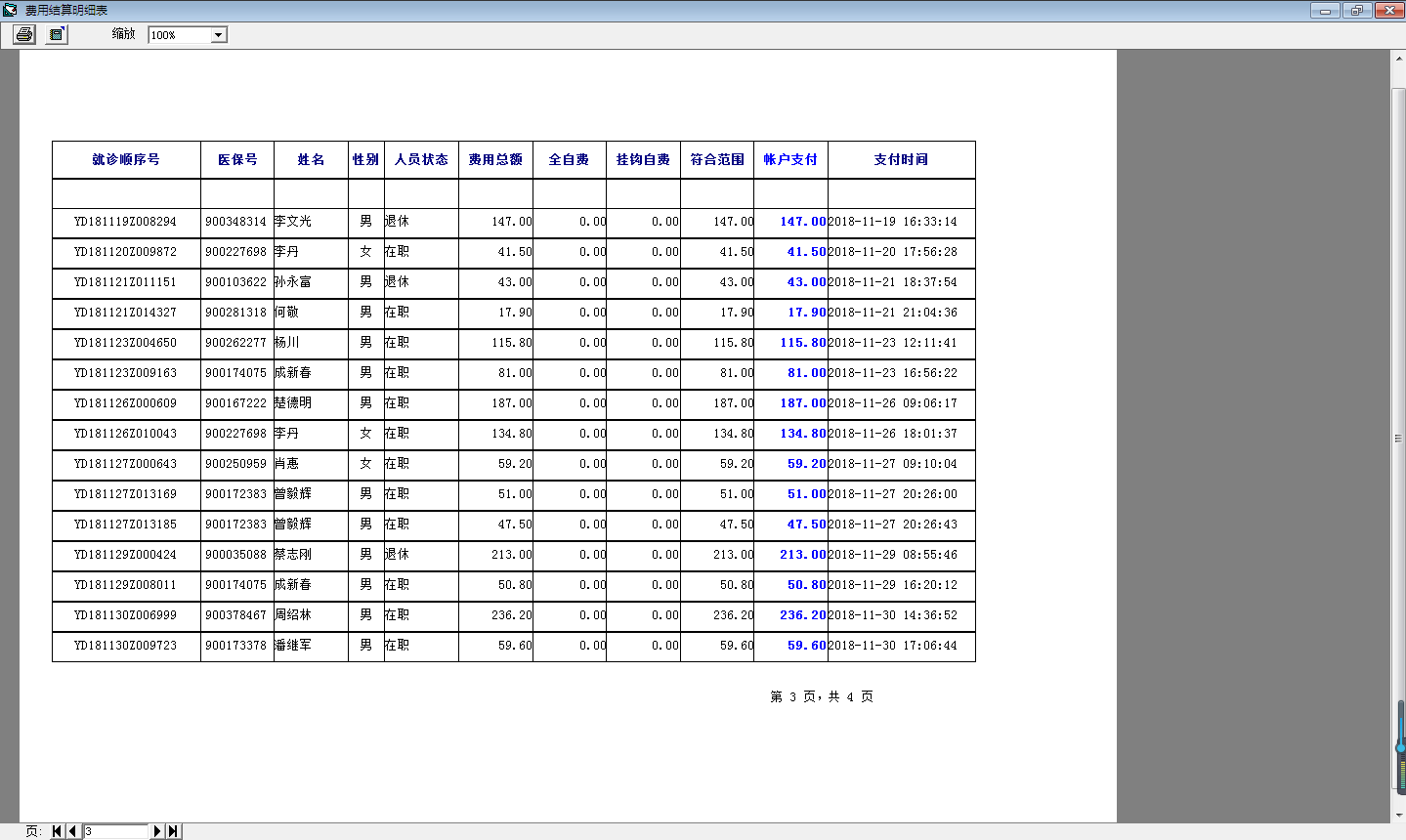Go to the first page
1406x840 pixels.
[x=57, y=831]
